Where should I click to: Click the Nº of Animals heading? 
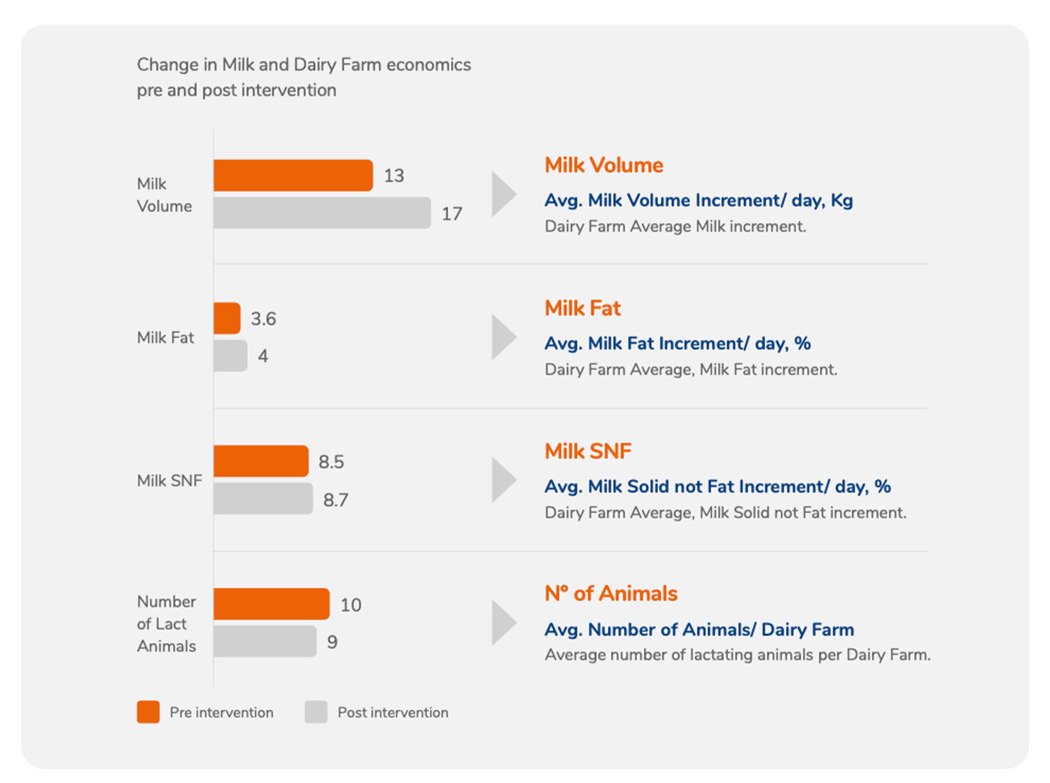(610, 594)
